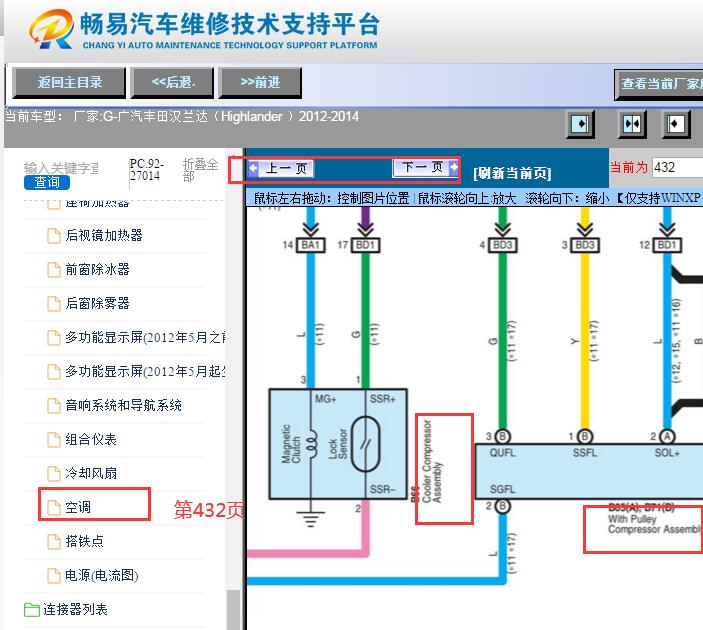Click the Lock Sensor component label
The height and width of the screenshot is (630, 703).
[338, 444]
